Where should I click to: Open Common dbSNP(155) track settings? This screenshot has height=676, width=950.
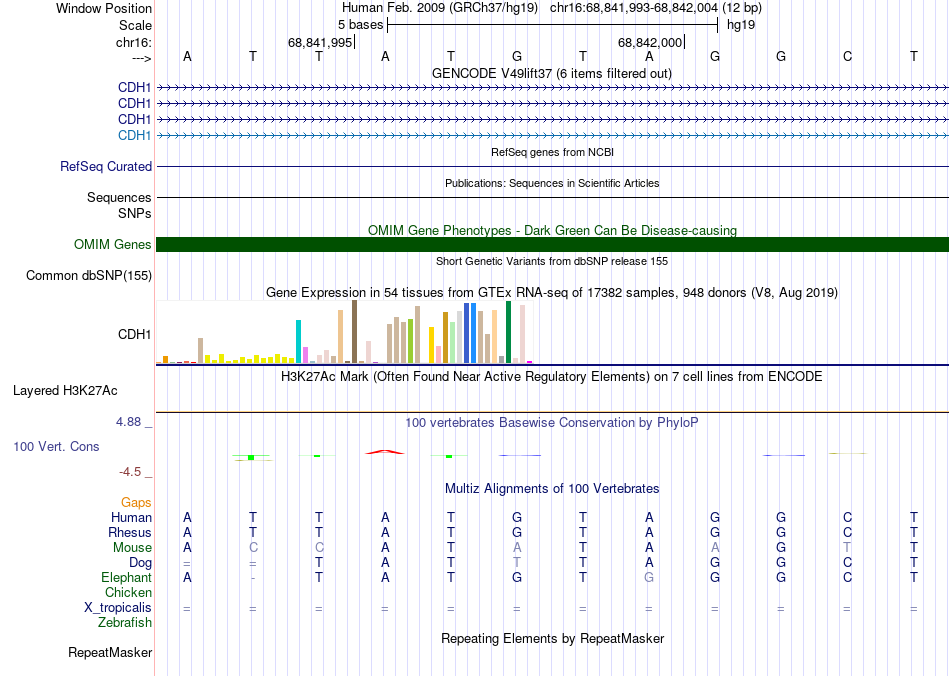point(89,276)
